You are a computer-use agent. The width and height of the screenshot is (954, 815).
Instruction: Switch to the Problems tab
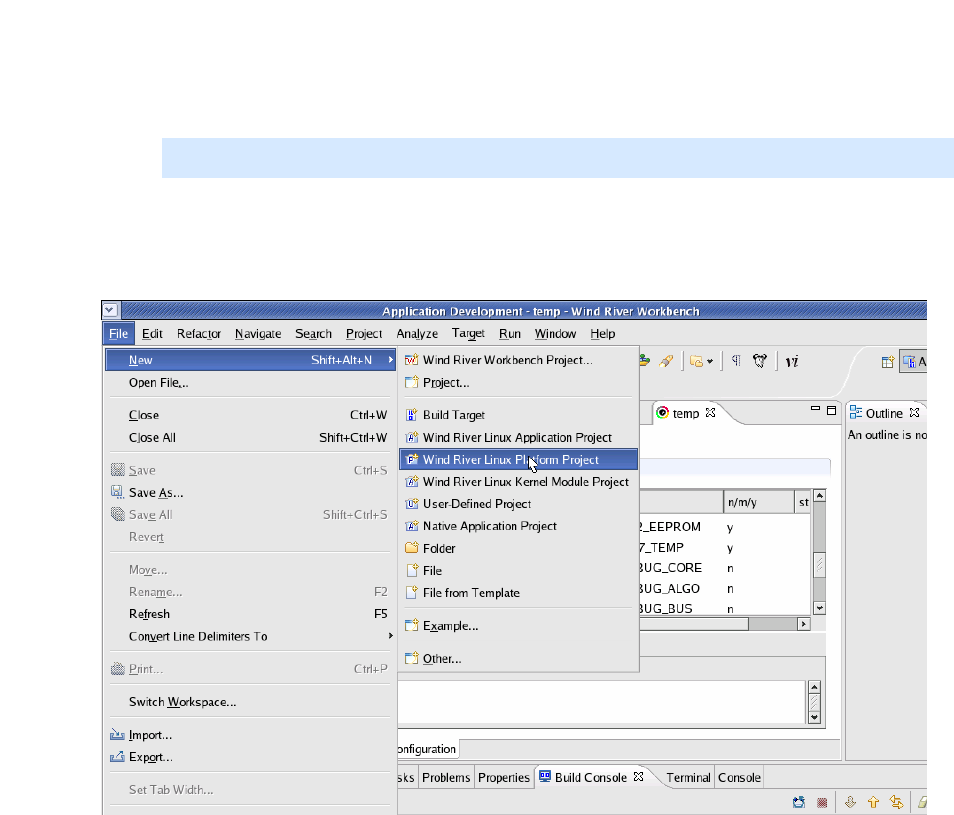click(446, 777)
